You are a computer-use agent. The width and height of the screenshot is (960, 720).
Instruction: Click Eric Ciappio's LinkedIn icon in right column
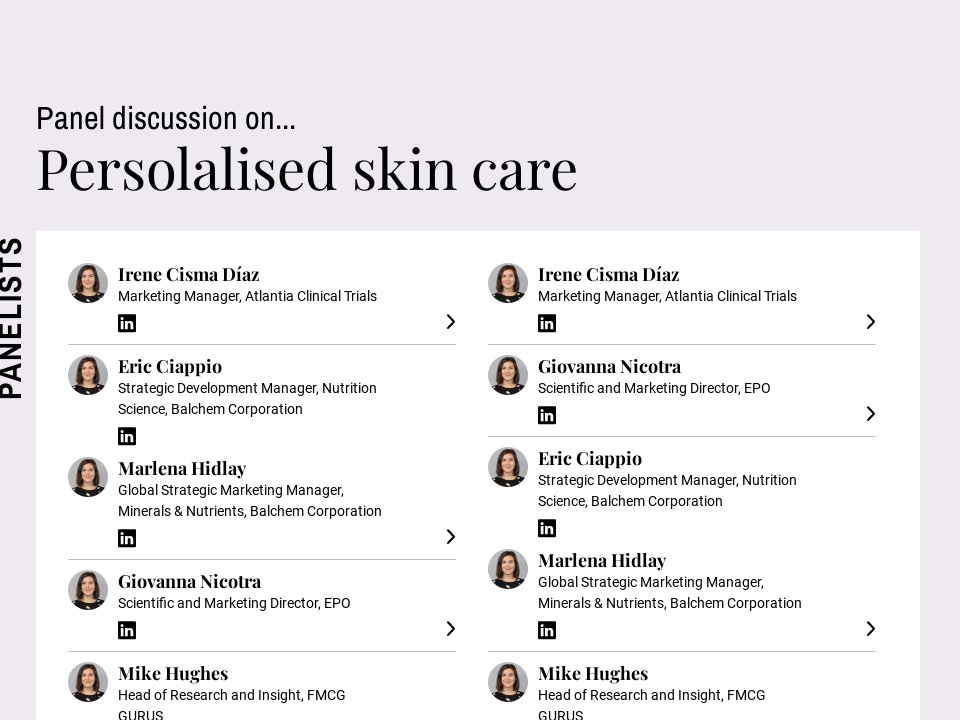pyautogui.click(x=547, y=528)
